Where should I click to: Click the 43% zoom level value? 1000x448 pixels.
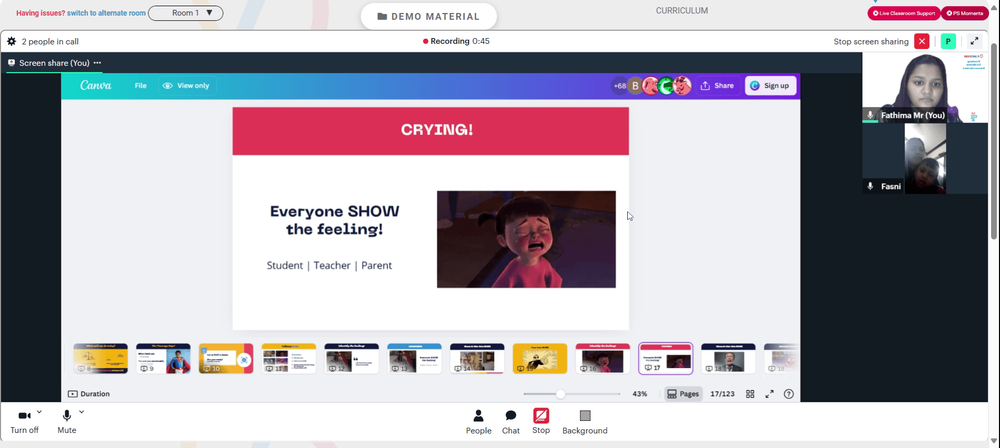[x=640, y=394]
